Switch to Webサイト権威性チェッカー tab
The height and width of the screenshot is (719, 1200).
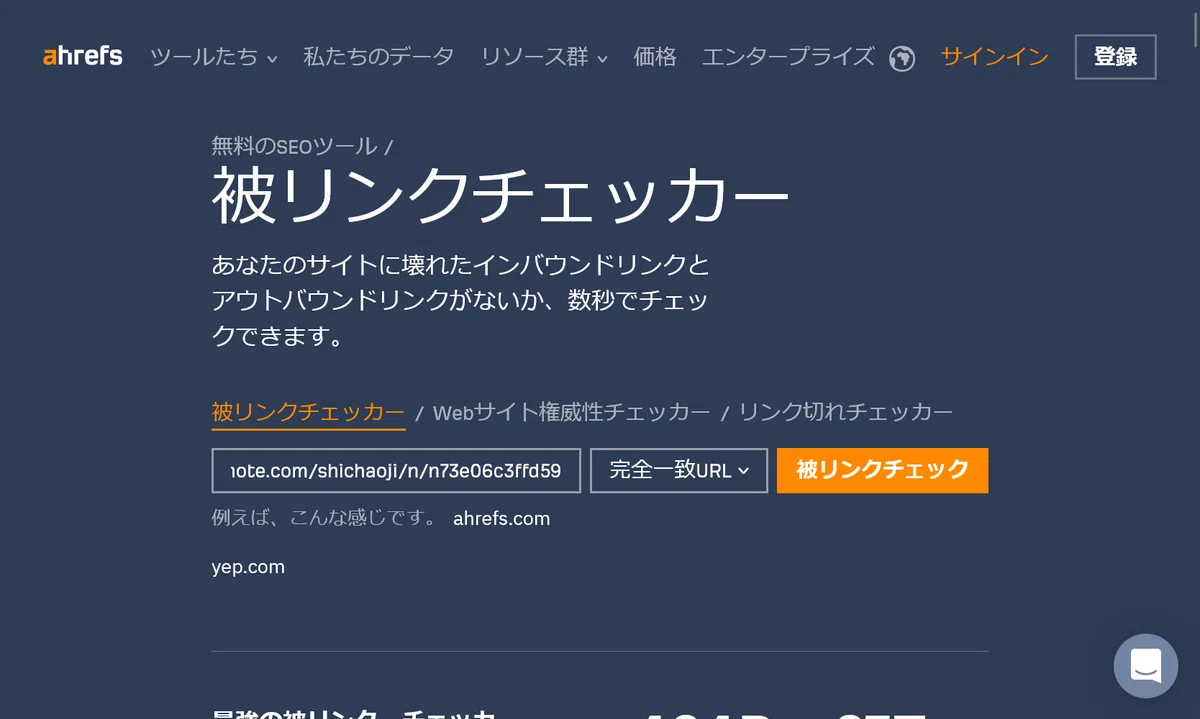(x=572, y=412)
